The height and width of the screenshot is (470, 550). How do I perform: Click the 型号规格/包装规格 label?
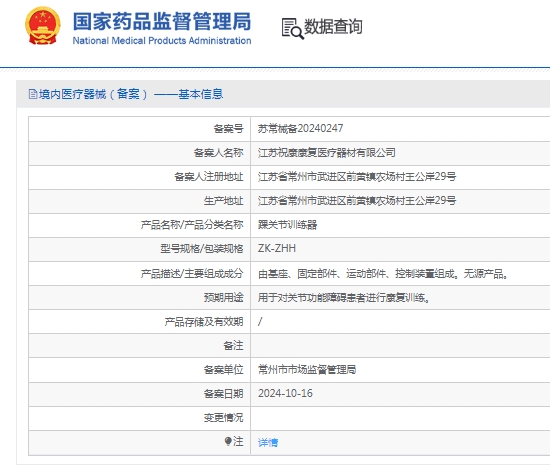point(202,249)
